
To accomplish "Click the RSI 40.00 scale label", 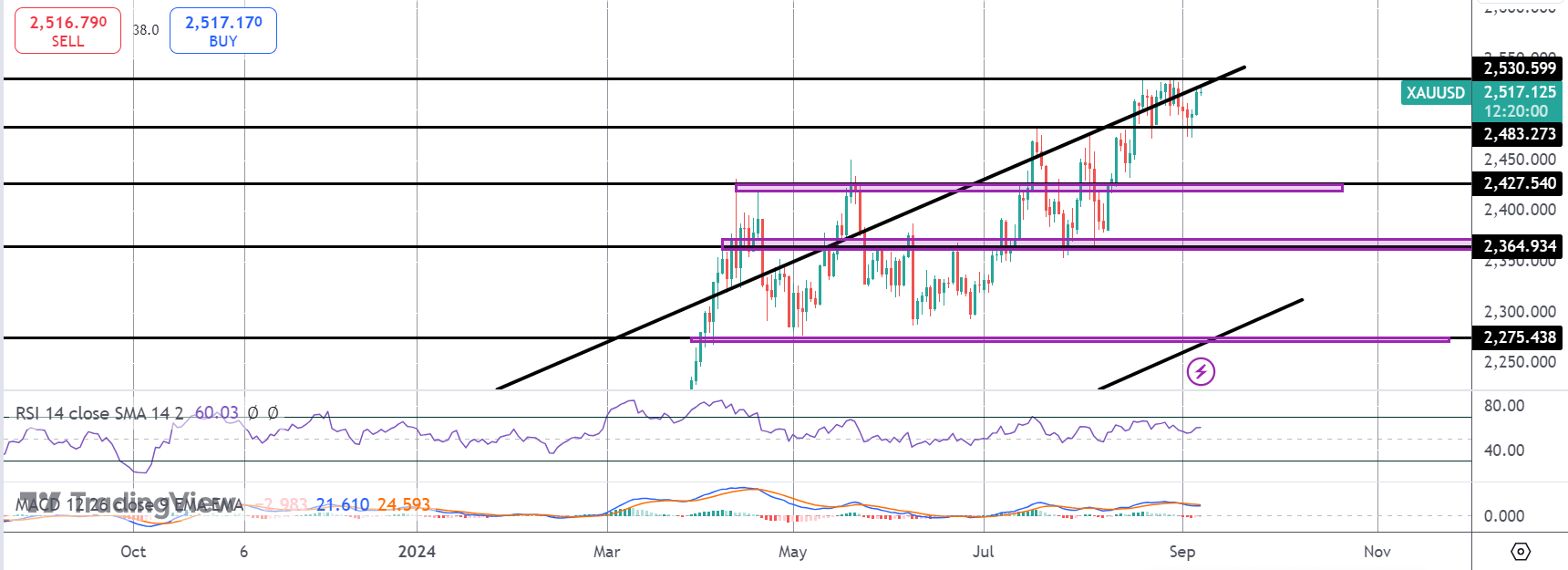I will [1504, 451].
